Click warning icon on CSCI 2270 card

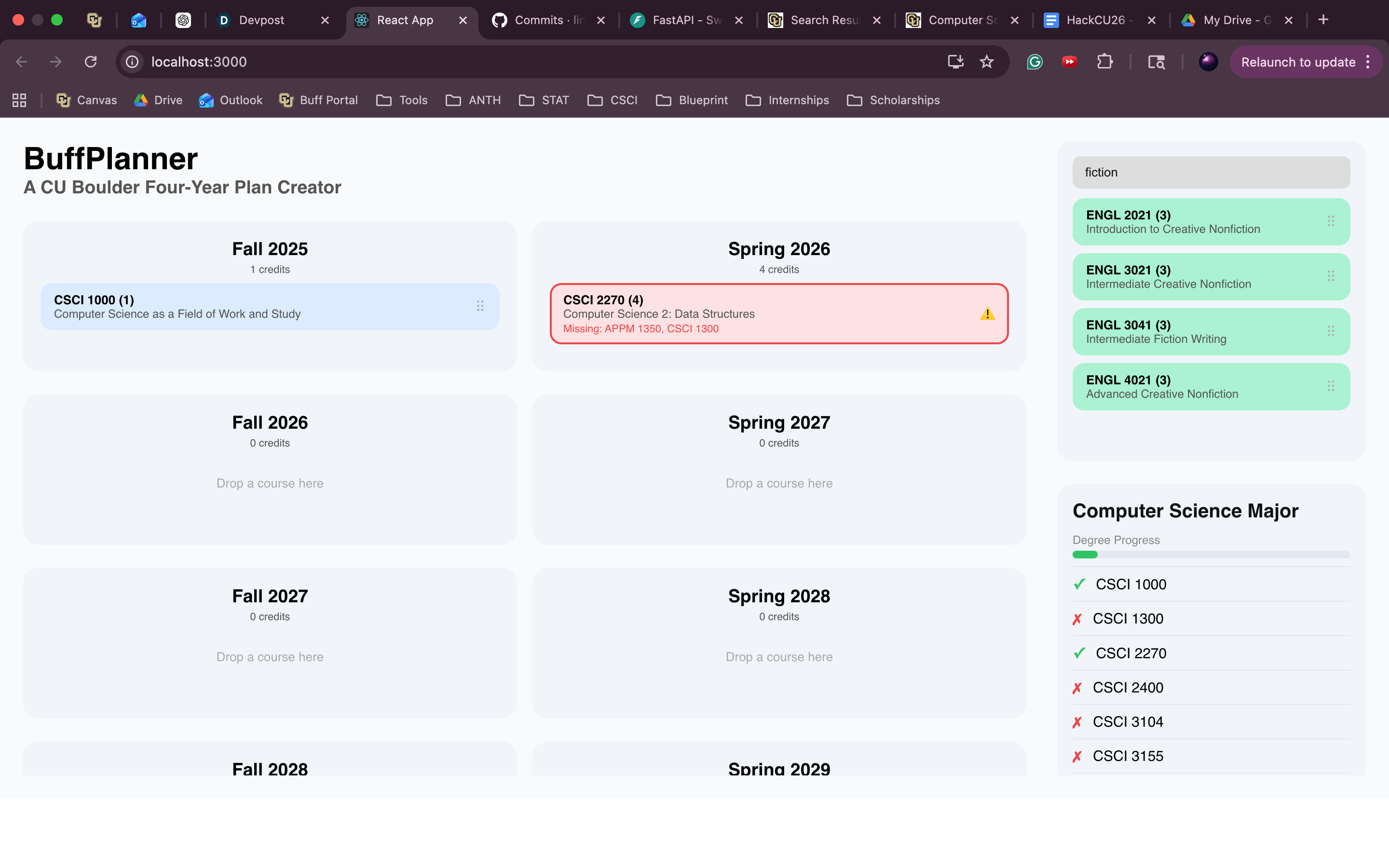987,314
